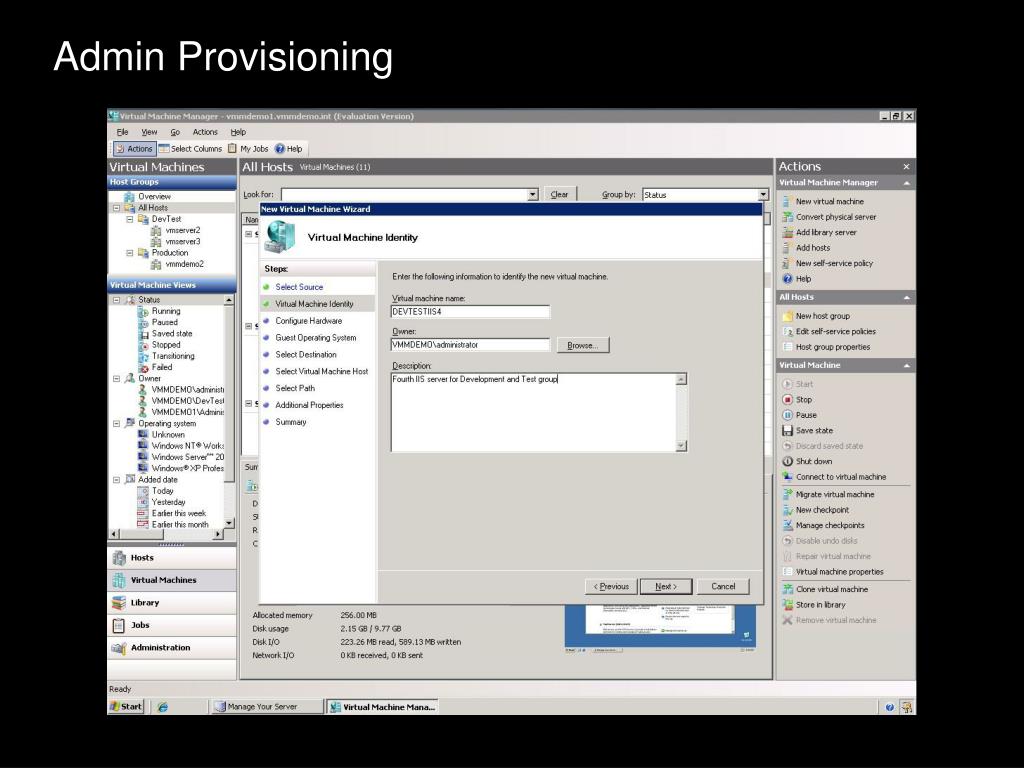Click Select Columns in toolbar
Screen dimensions: 1024x768
(191, 149)
